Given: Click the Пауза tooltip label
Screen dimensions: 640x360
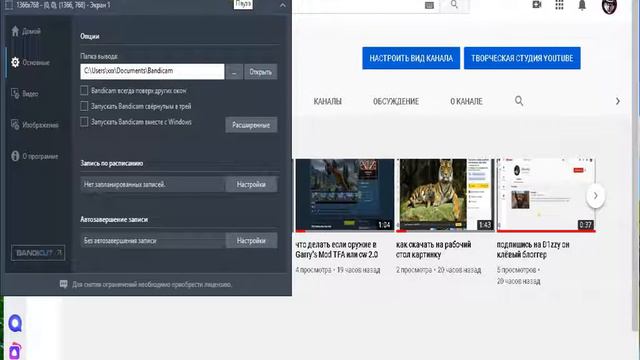Looking at the screenshot, I should 243,4.
